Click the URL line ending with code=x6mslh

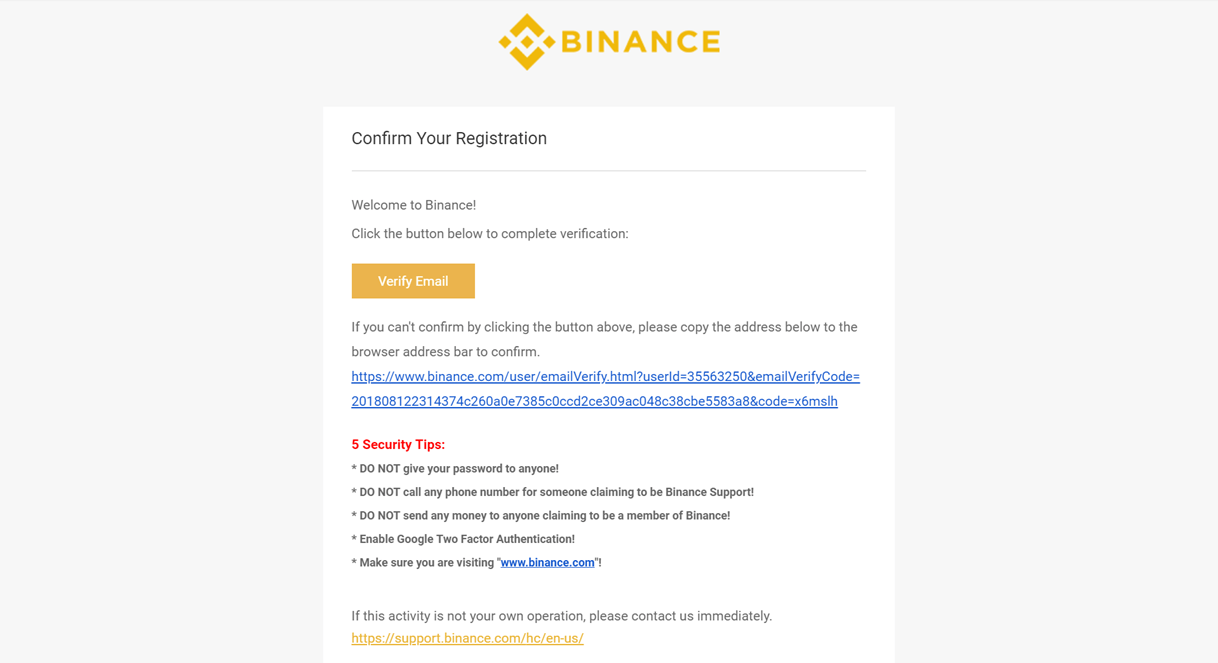pyautogui.click(x=594, y=401)
